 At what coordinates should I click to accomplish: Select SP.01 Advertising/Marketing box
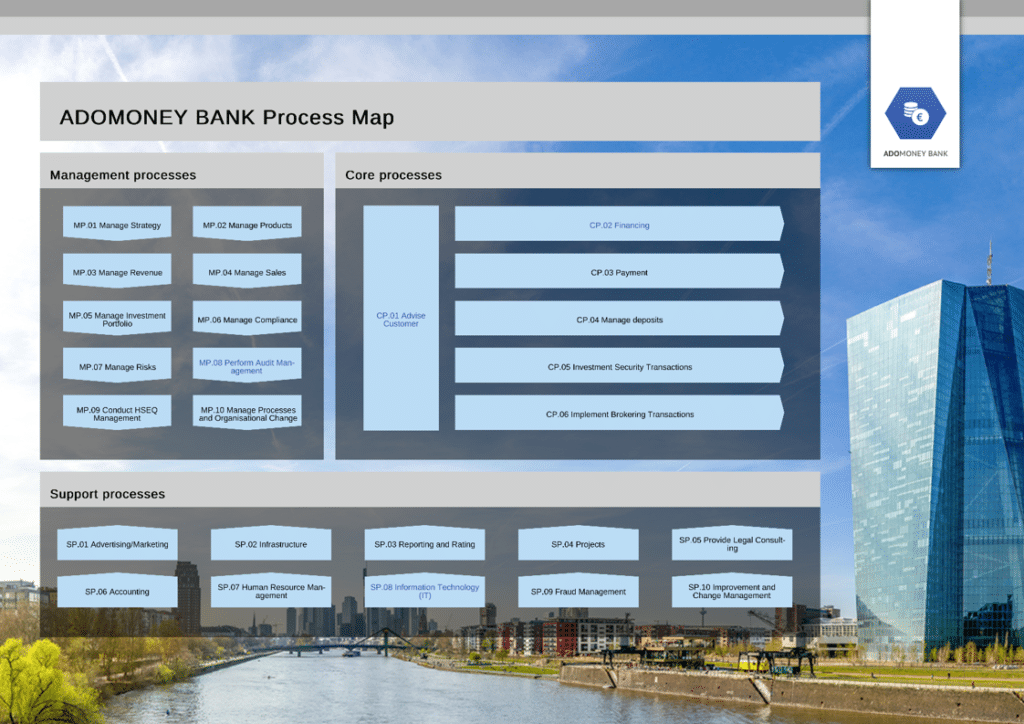117,544
